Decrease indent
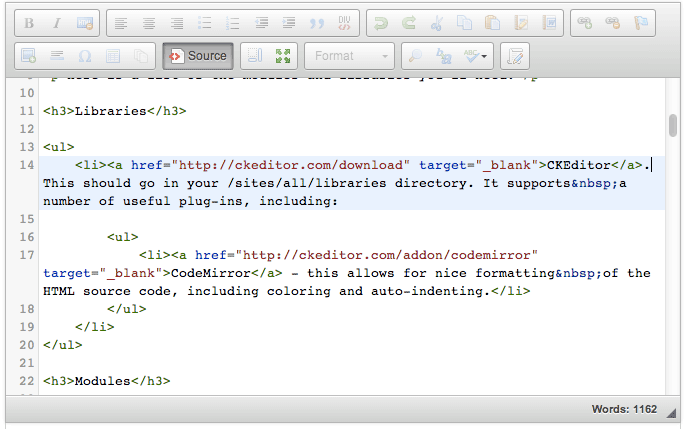The width and height of the screenshot is (688, 429). pos(261,23)
